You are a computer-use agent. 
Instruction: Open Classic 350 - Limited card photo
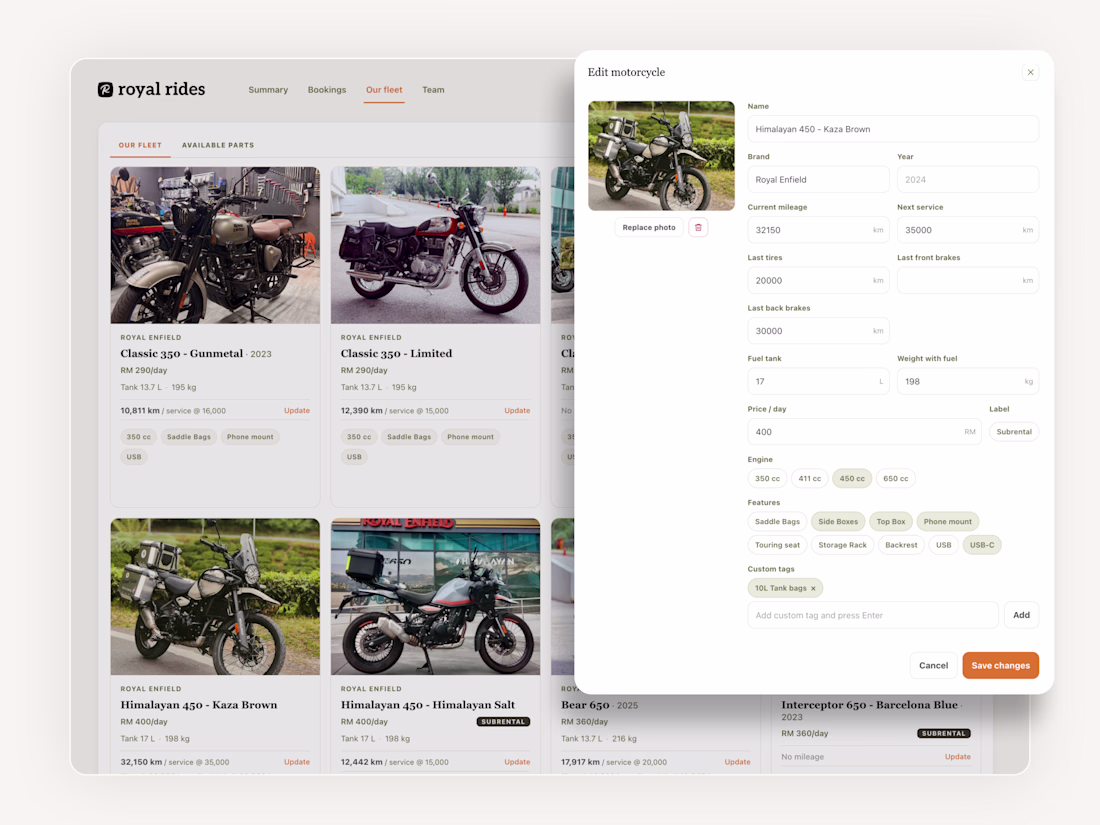pyautogui.click(x=436, y=245)
